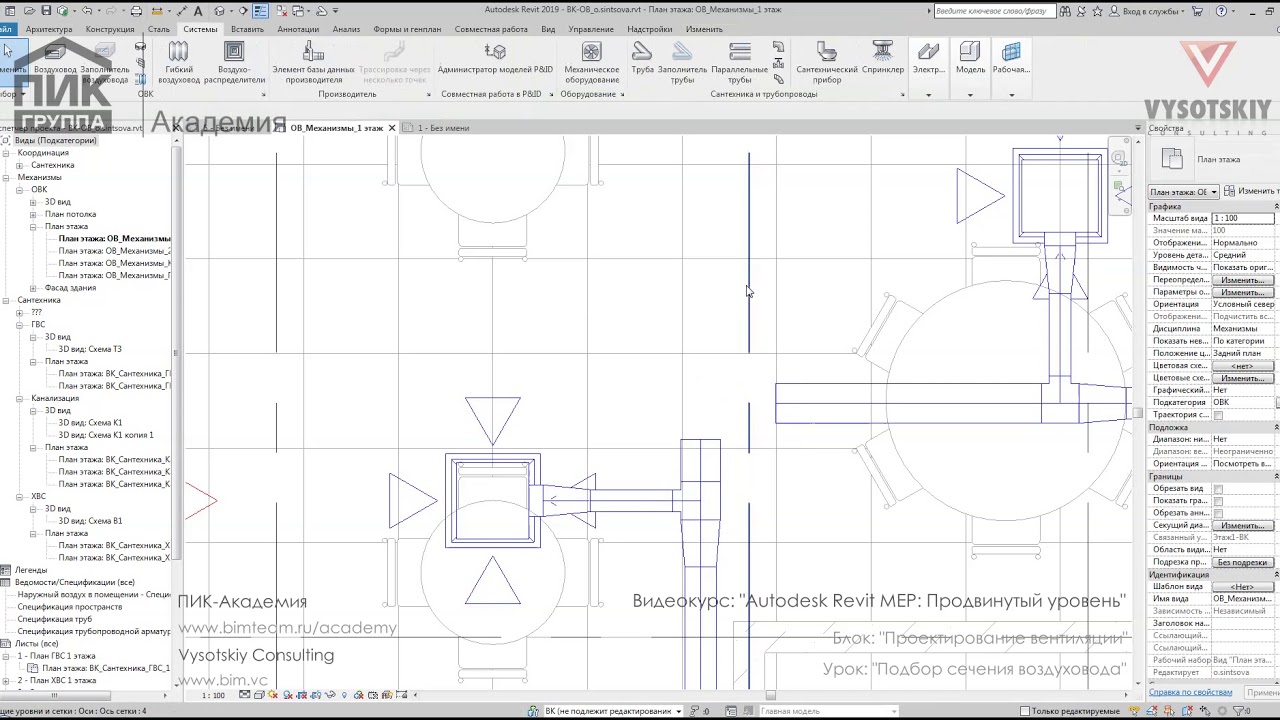The image size is (1280, 720).
Task: Collapse the Механизмы tree node
Action: pyautogui.click(x=6, y=177)
